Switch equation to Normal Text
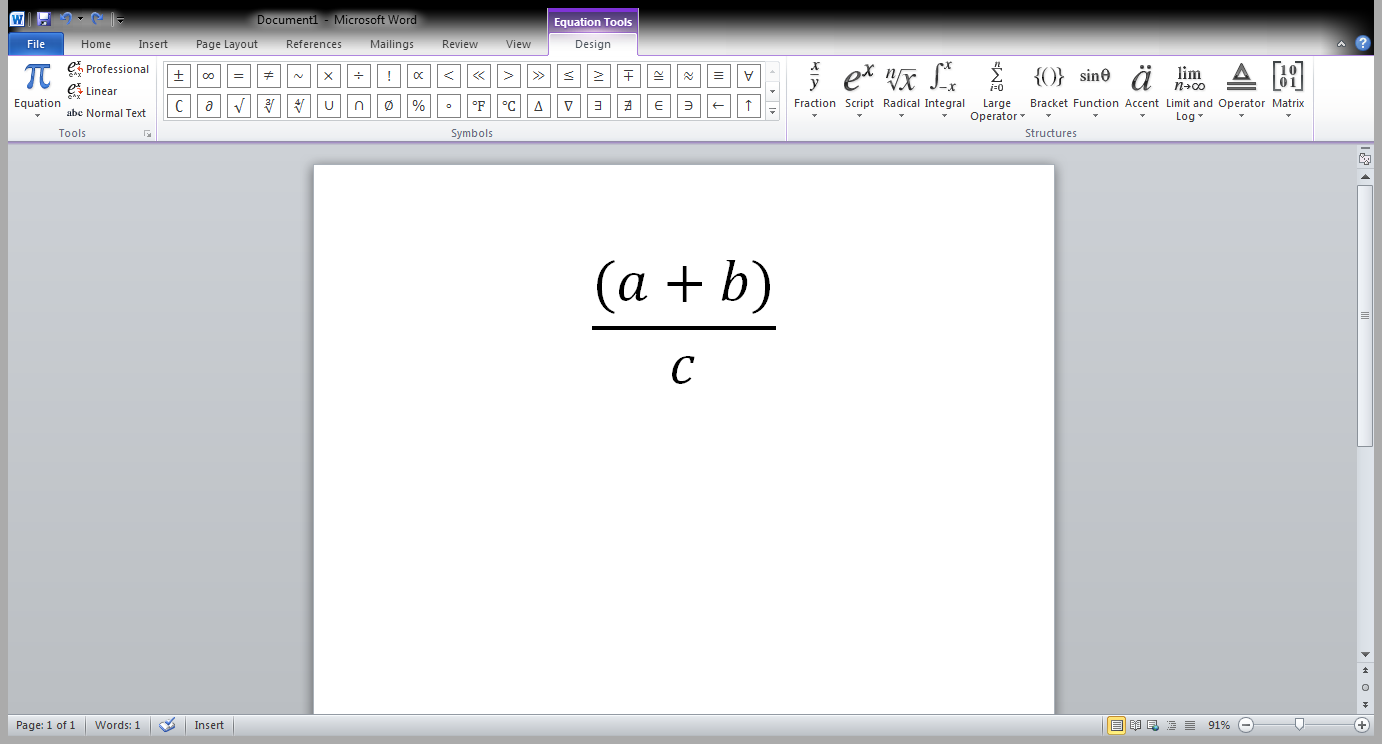This screenshot has width=1382, height=744. (x=107, y=113)
